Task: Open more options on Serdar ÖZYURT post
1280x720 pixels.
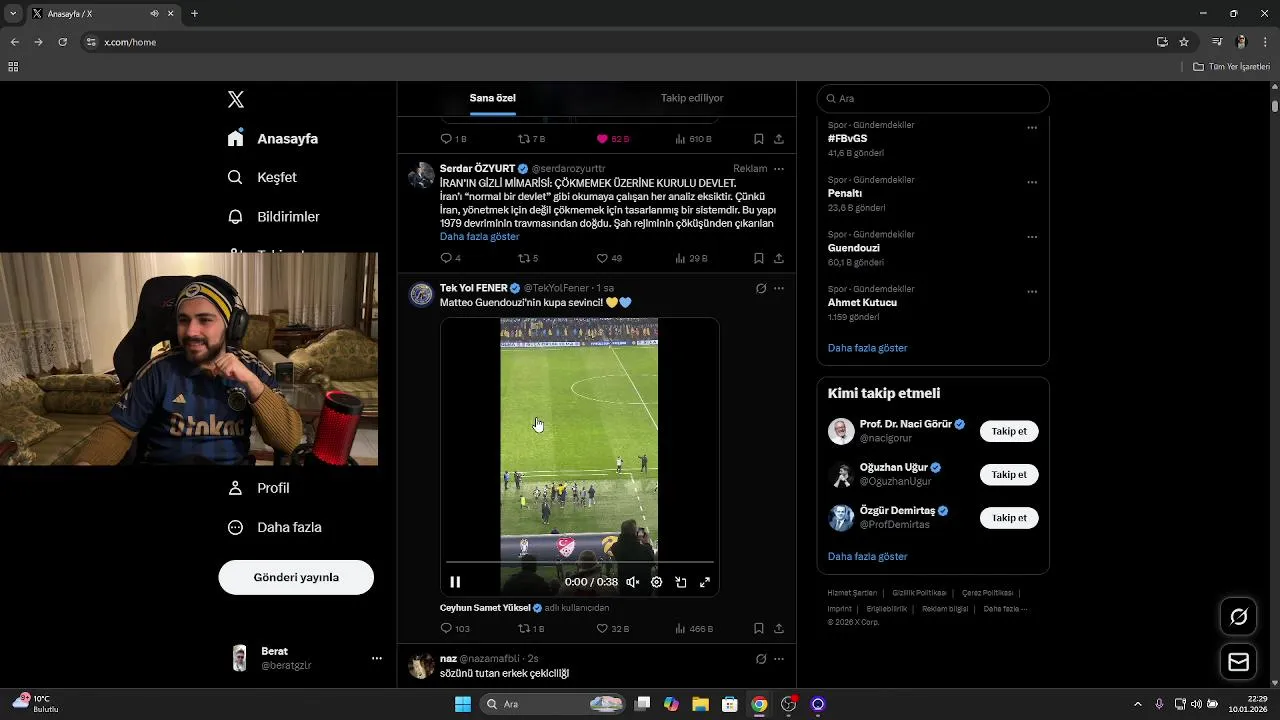Action: (x=779, y=169)
